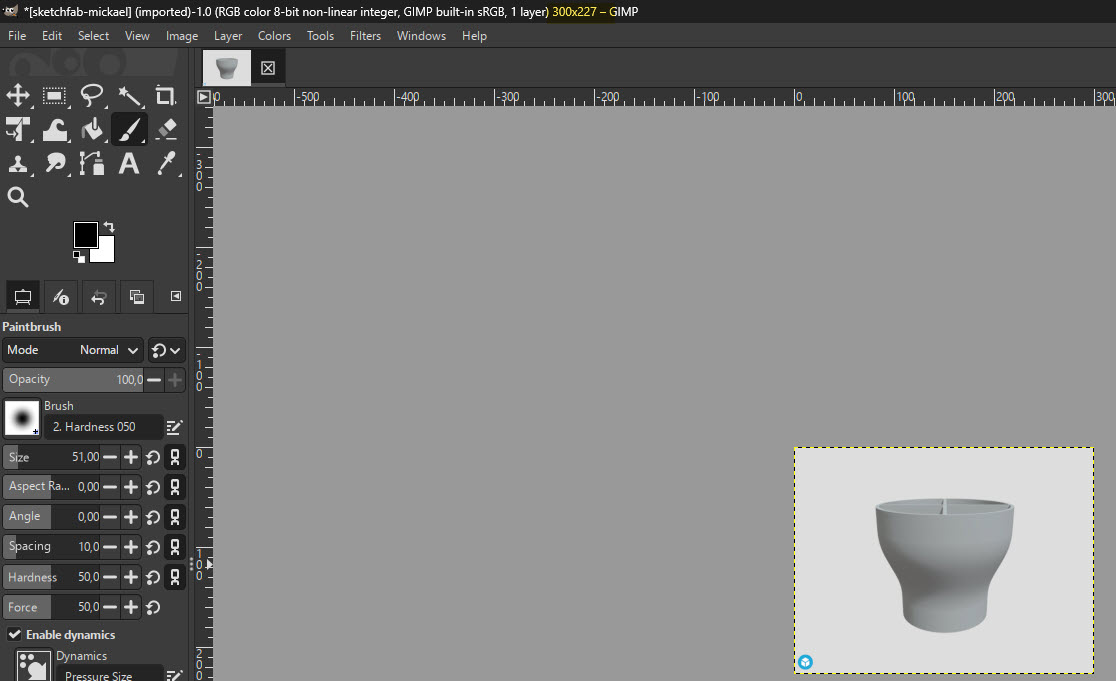Select the Smudge tool
1116x681 pixels.
(x=55, y=164)
